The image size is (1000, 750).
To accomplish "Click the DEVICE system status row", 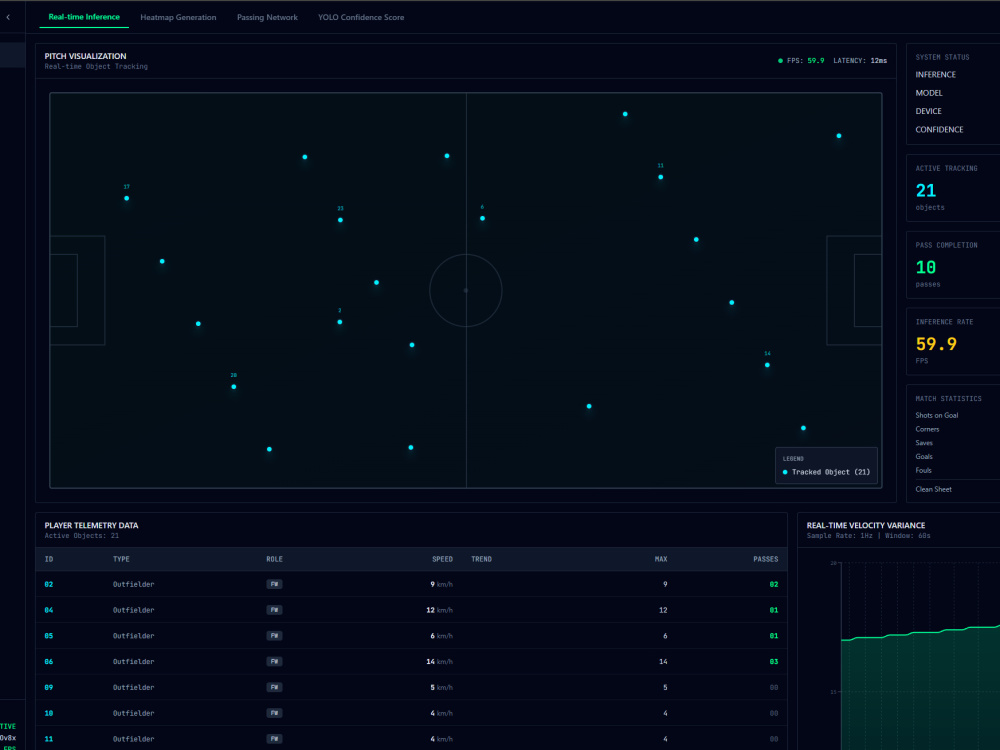I will click(929, 111).
